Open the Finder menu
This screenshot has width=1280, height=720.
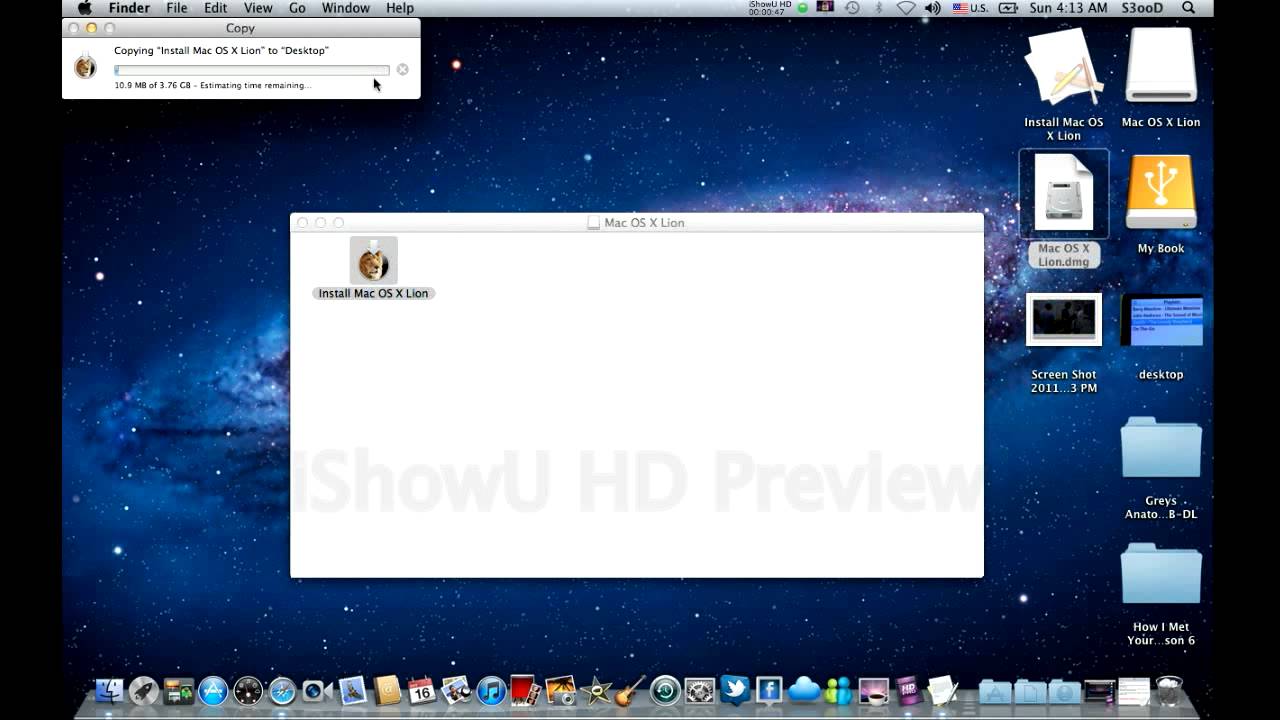(129, 8)
